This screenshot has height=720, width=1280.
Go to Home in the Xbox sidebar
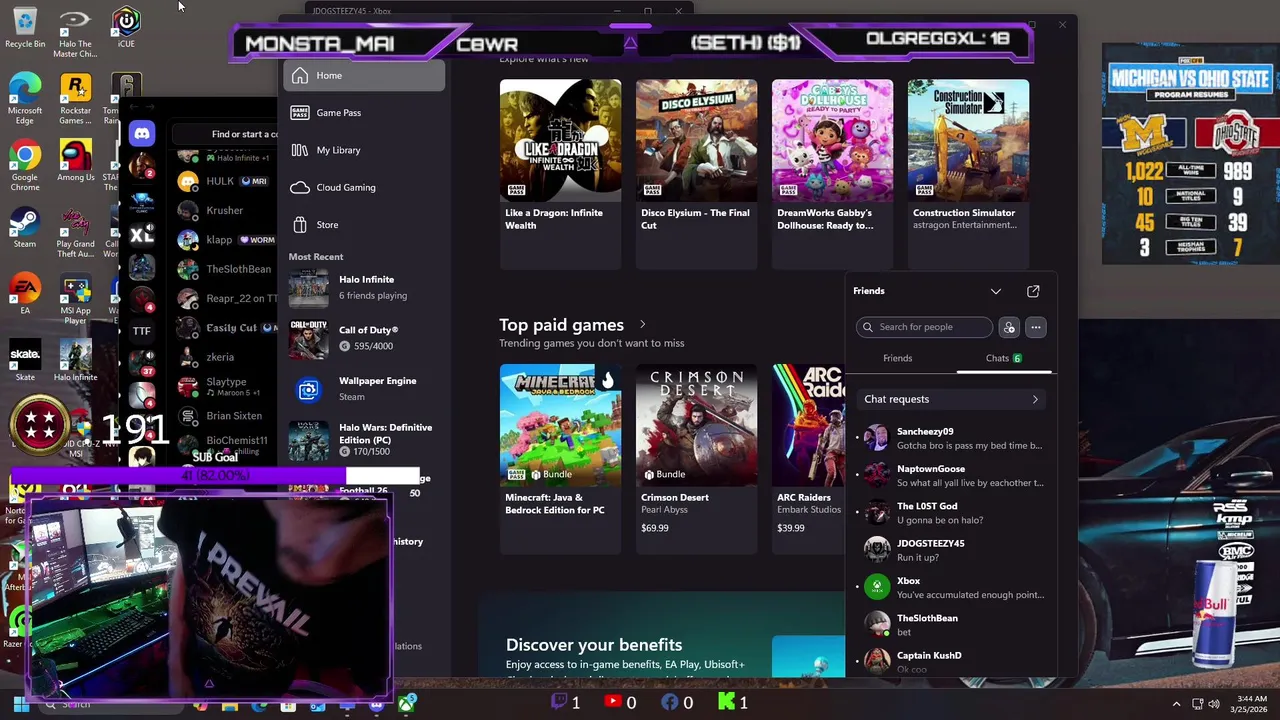tap(364, 76)
